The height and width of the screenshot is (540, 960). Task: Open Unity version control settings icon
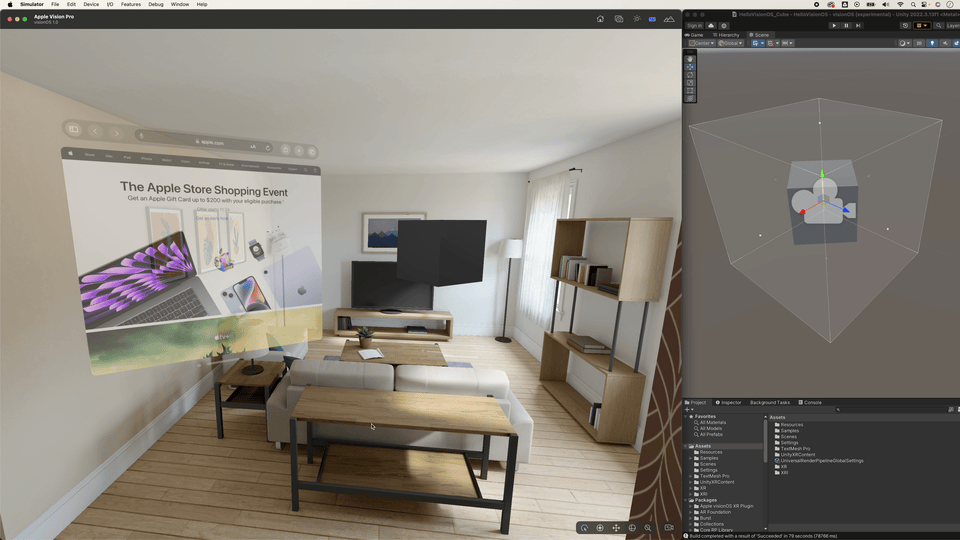pos(724,26)
